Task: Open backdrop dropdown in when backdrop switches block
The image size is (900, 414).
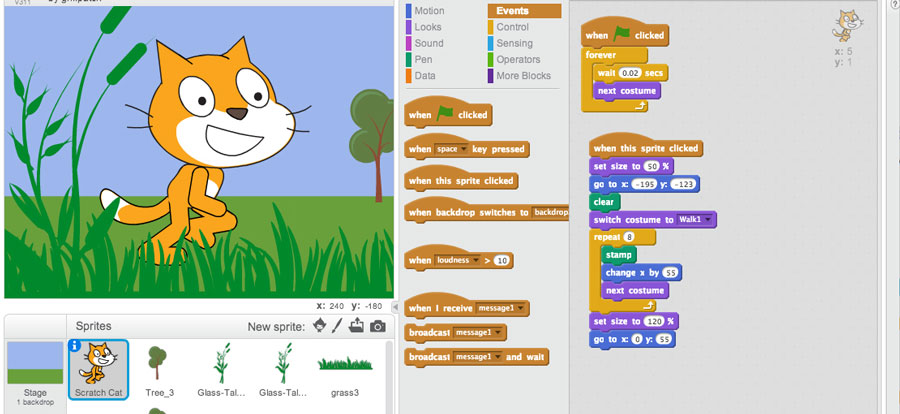Action: pyautogui.click(x=550, y=212)
